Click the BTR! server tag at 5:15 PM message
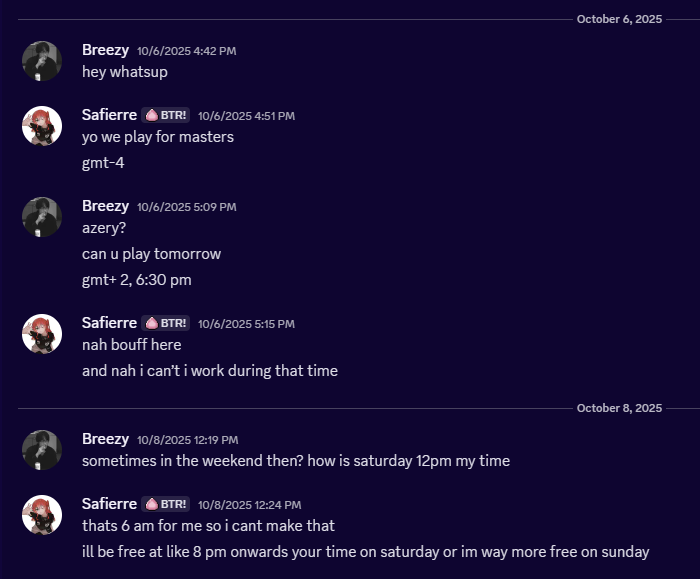The width and height of the screenshot is (700, 579). tap(166, 323)
